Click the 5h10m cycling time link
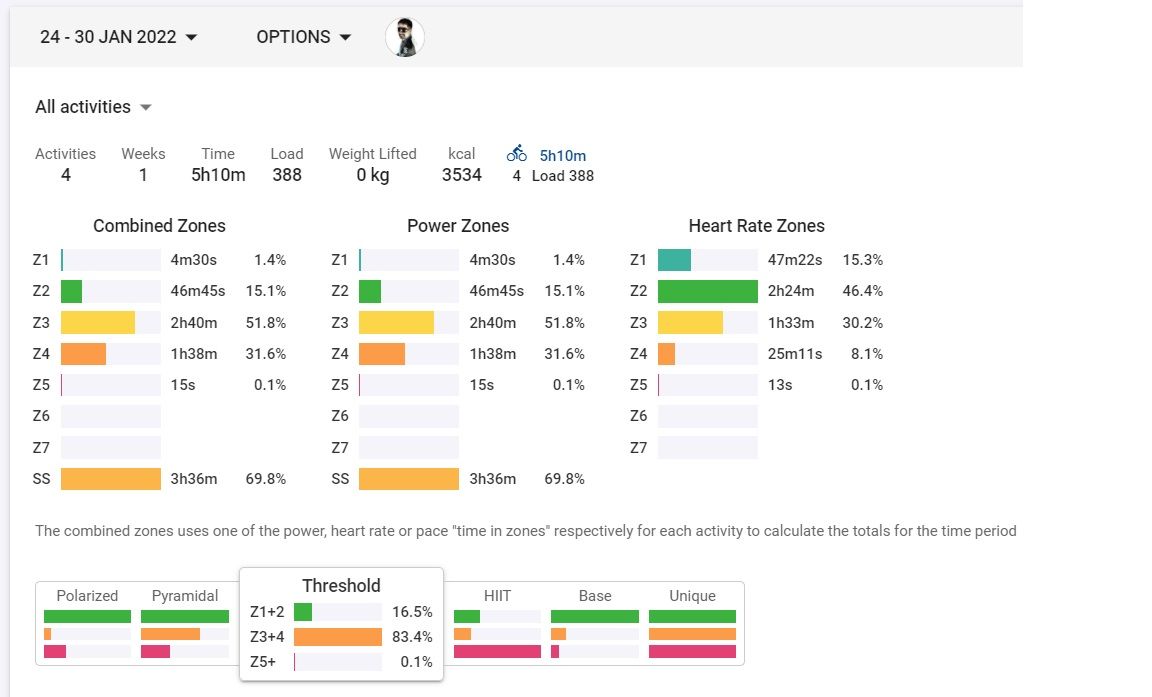Screen dimensions: 1152x697 (x=562, y=155)
